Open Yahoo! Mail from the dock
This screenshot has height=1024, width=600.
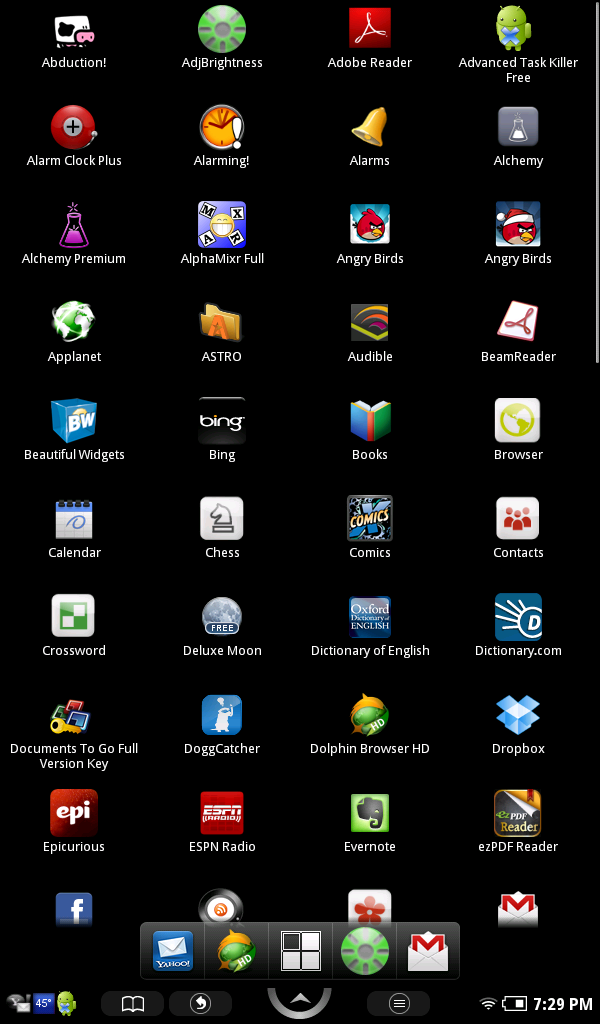pos(172,951)
